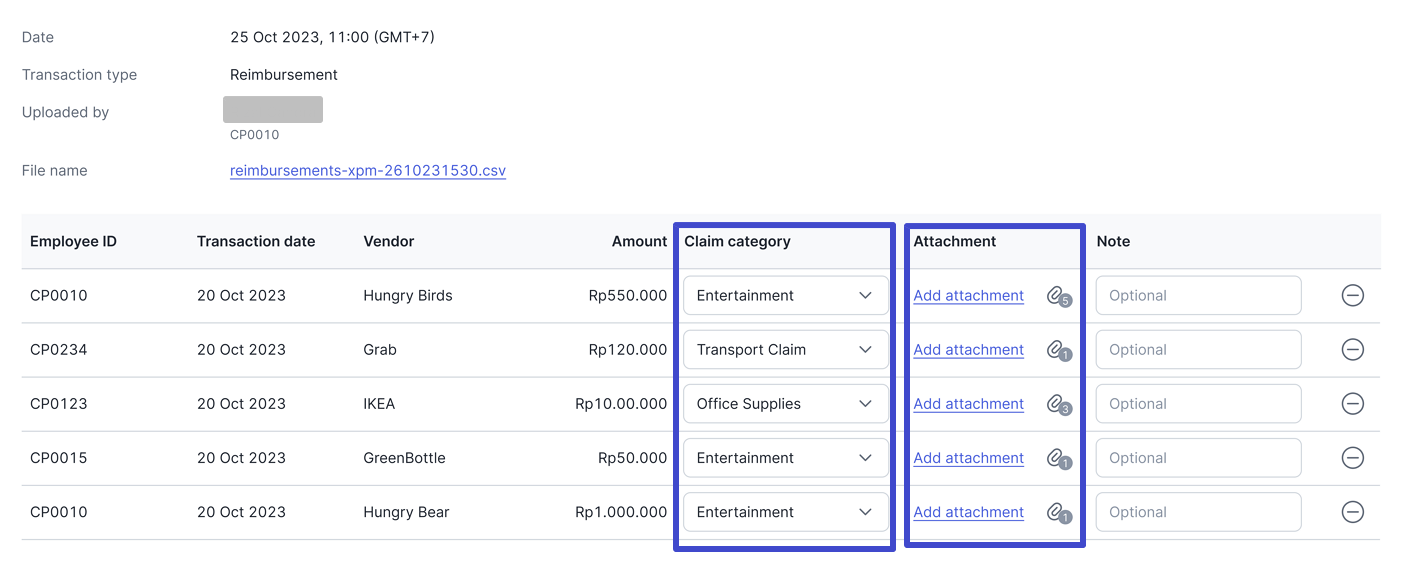Click the Note field in Grab row

click(x=1198, y=350)
